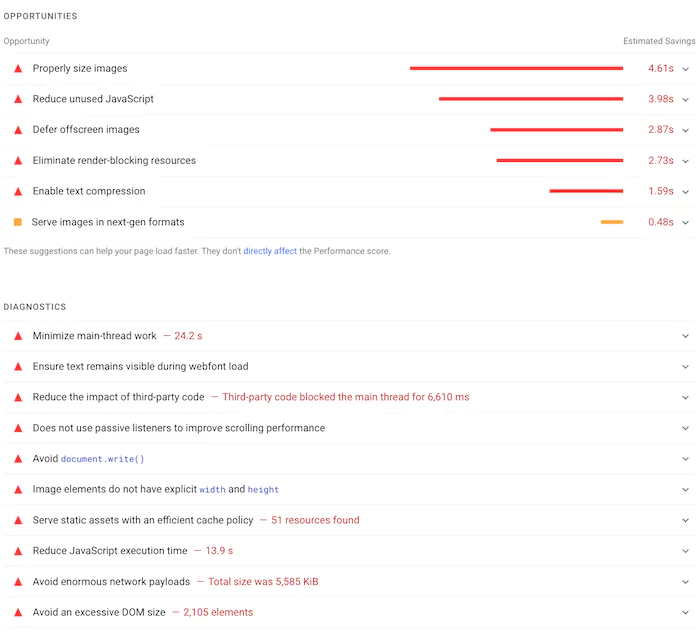
Task: Click the red savings bar for Reduce unused JavaScript
Action: click(530, 99)
